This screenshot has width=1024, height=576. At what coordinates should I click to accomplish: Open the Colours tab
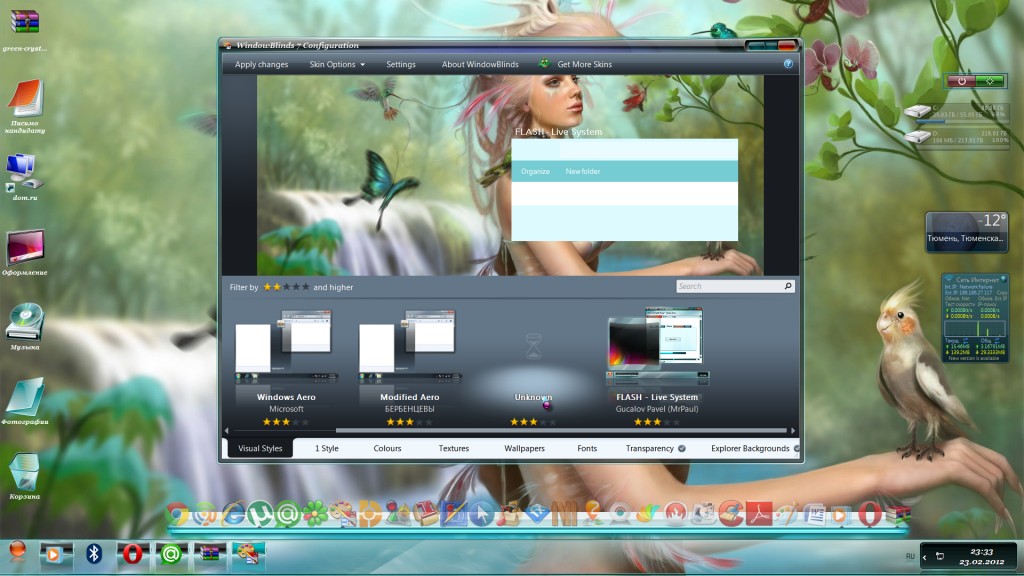pyautogui.click(x=387, y=449)
